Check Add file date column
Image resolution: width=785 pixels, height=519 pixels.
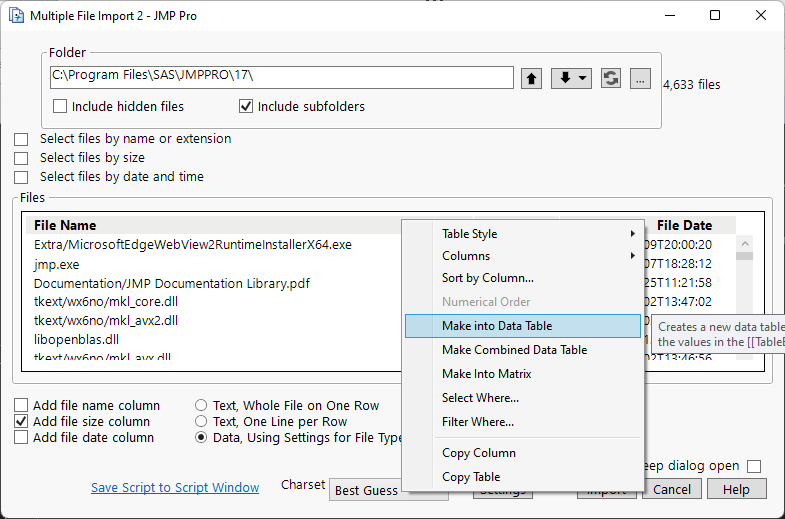click(21, 438)
